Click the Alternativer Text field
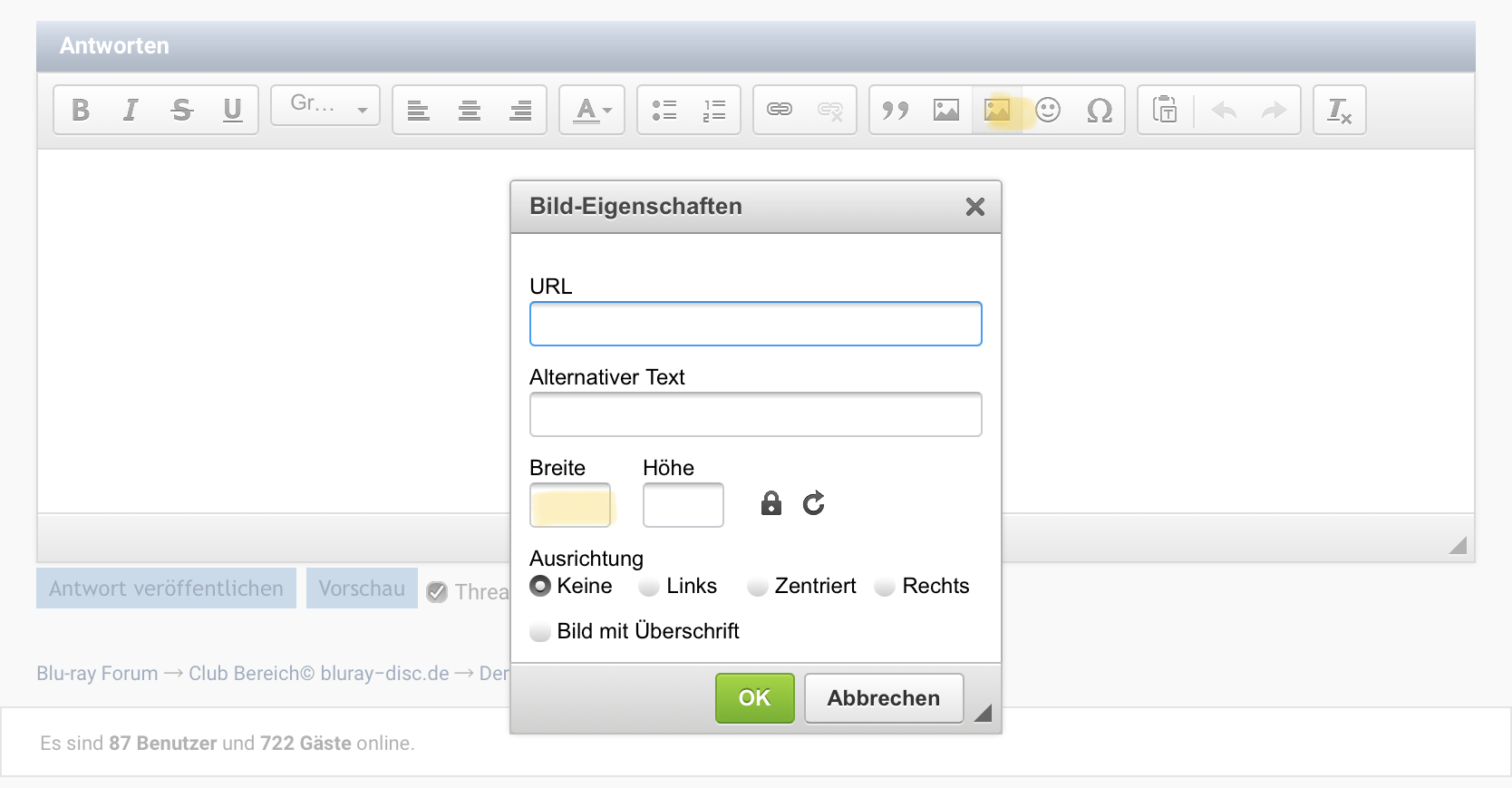The image size is (1512, 788). point(756,414)
